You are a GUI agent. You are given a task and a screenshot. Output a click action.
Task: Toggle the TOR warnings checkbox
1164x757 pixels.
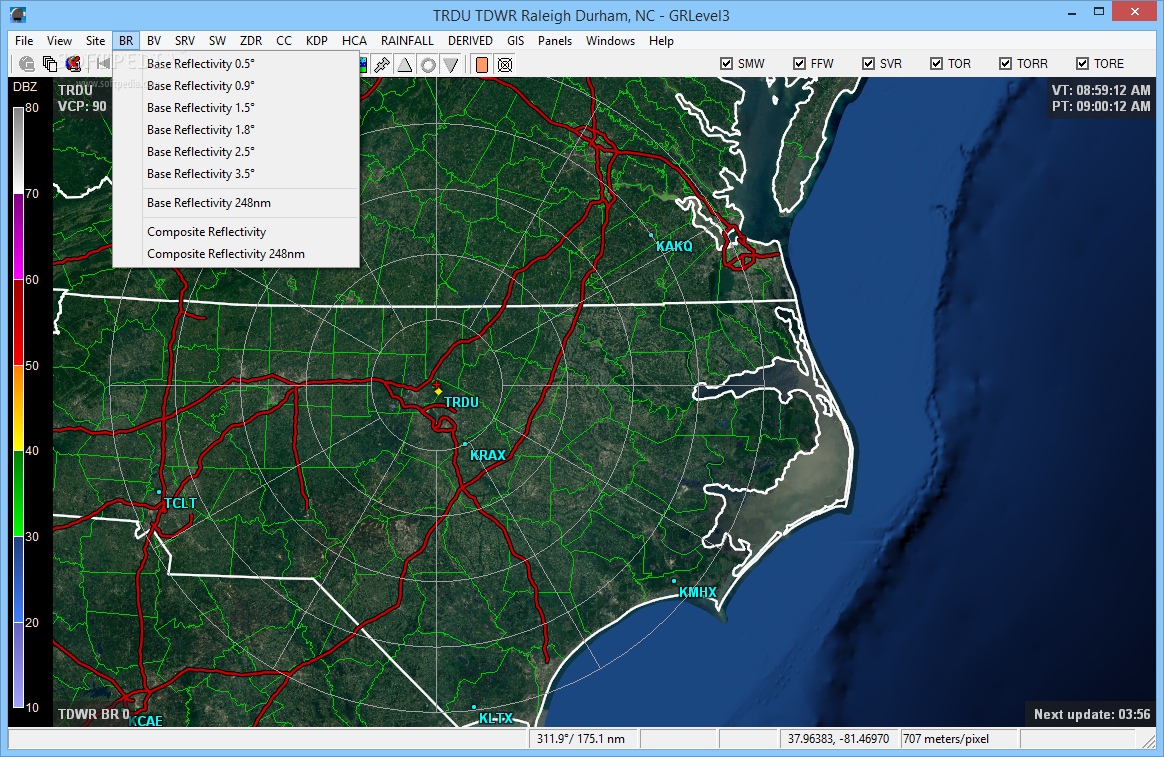coord(937,64)
